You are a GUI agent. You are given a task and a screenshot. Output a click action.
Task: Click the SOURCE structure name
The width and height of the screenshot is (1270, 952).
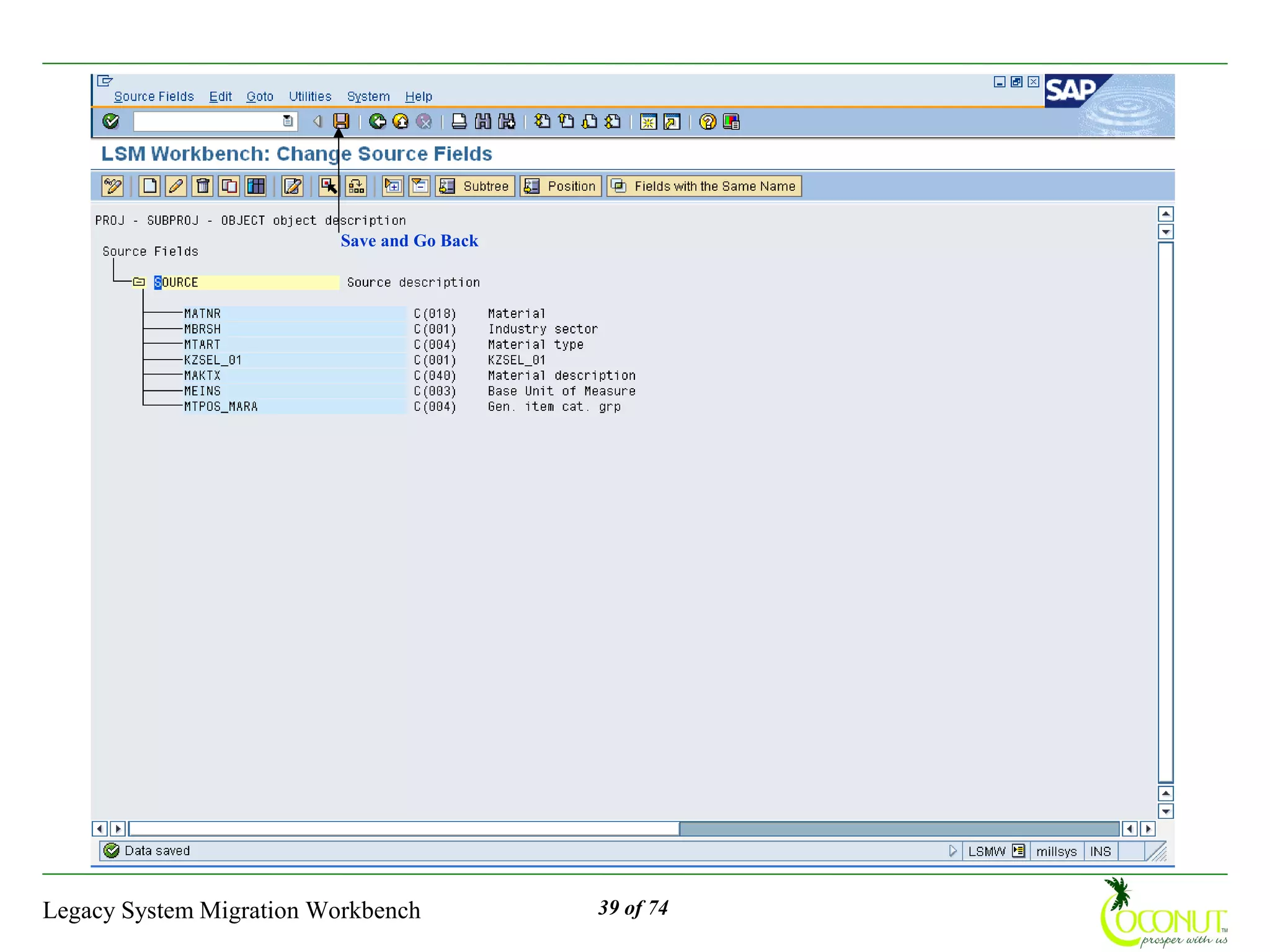pos(246,283)
